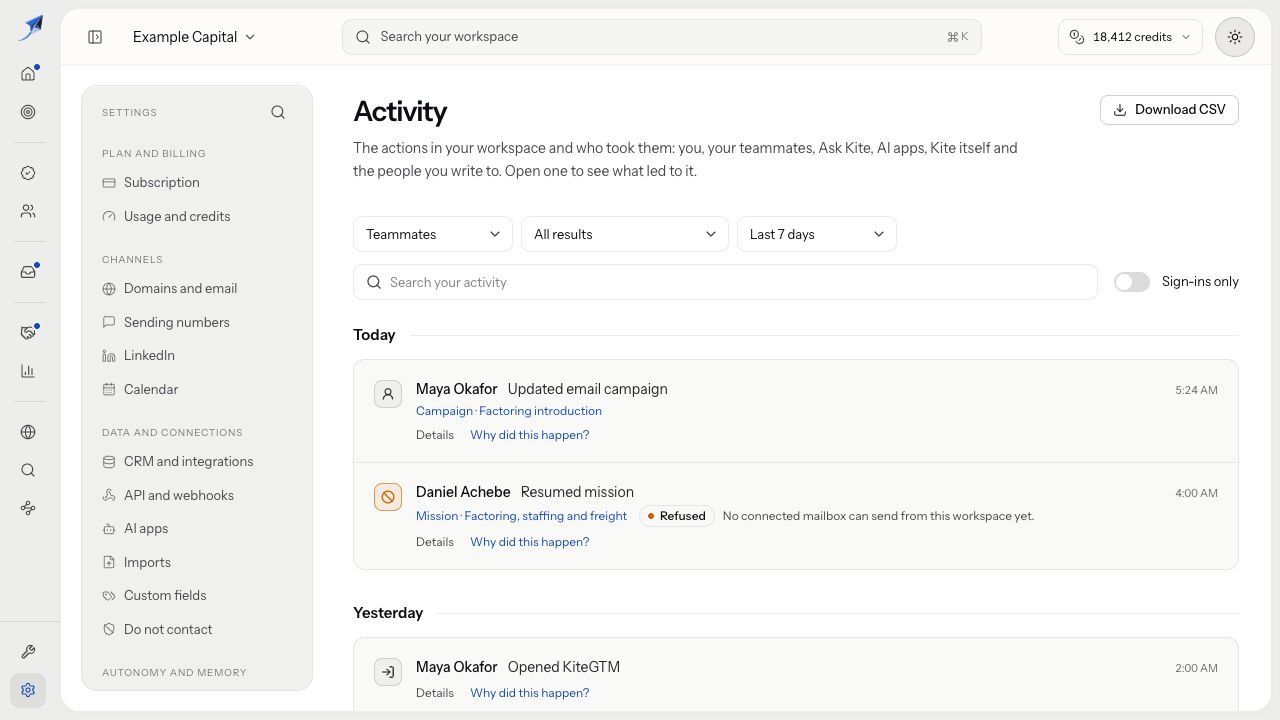Click the Refused status badge

pyautogui.click(x=677, y=516)
